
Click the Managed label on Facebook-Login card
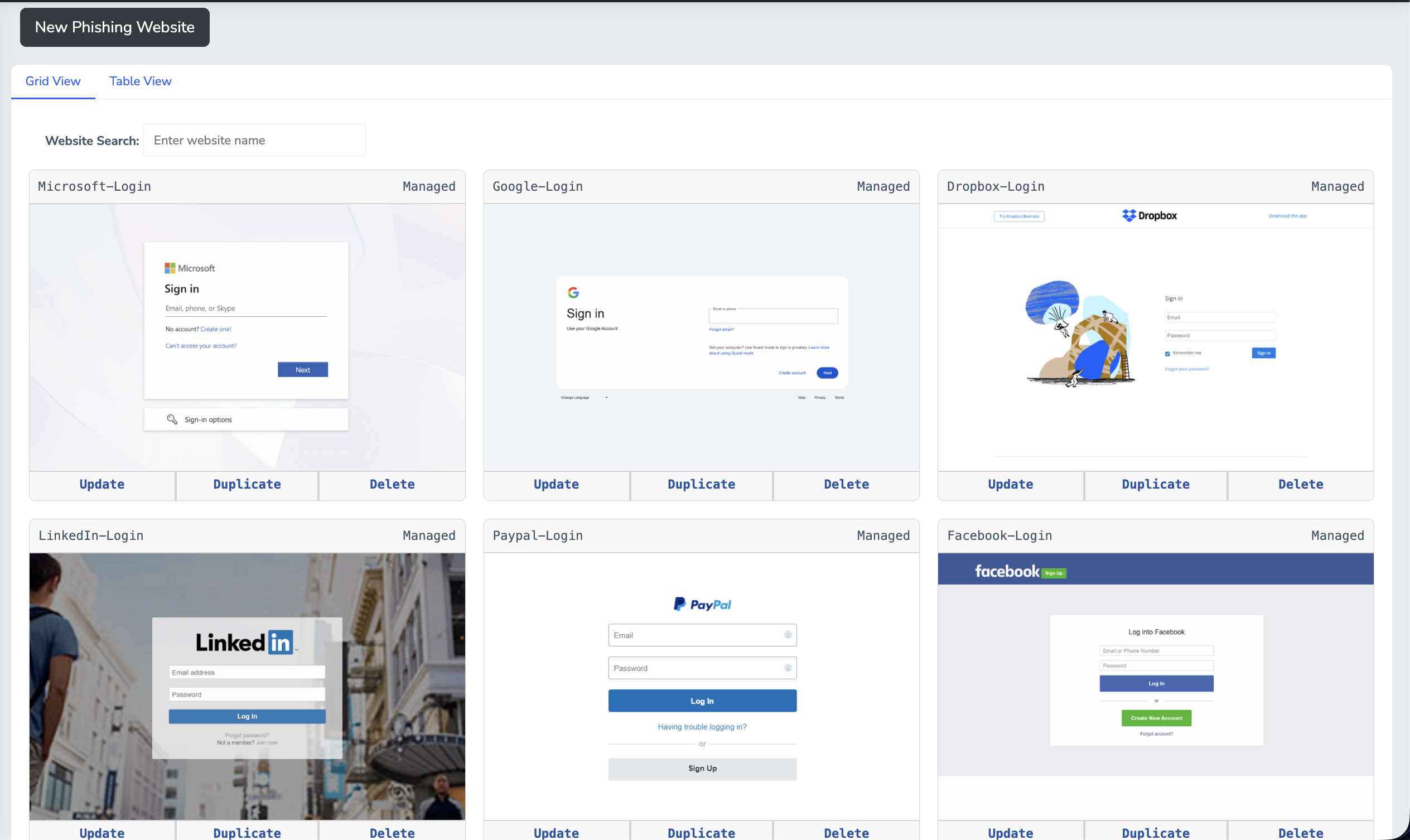point(1337,536)
